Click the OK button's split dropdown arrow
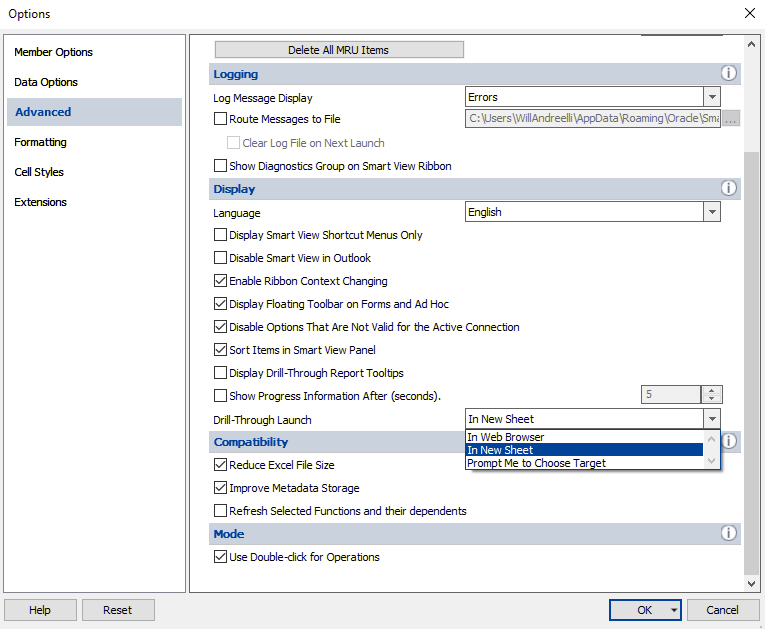 (674, 610)
